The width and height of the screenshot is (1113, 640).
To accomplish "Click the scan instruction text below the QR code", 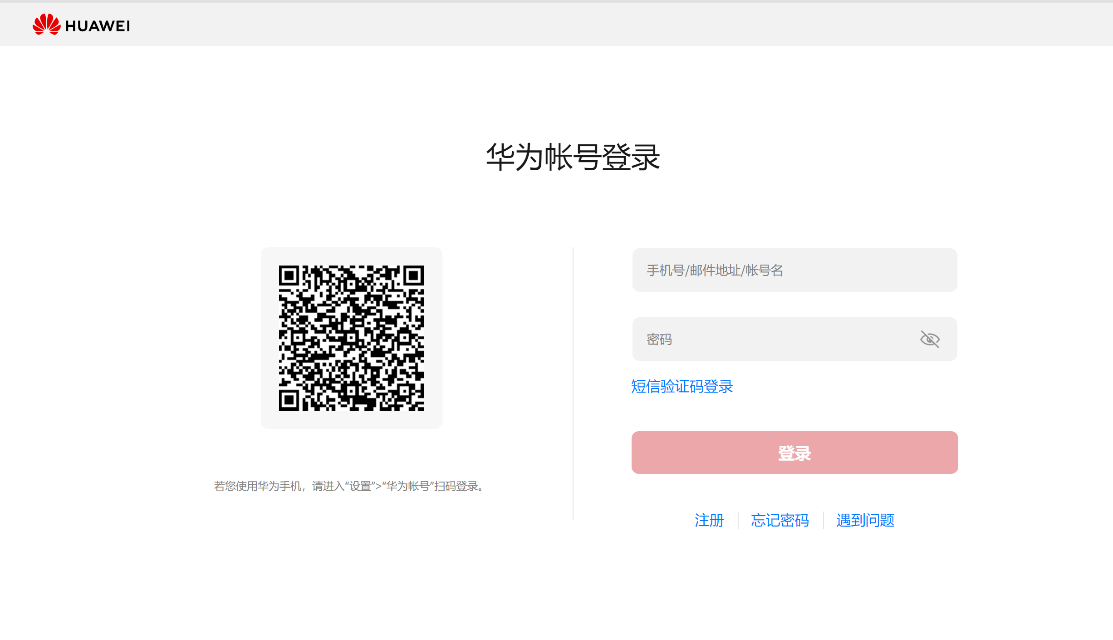I will pos(349,486).
